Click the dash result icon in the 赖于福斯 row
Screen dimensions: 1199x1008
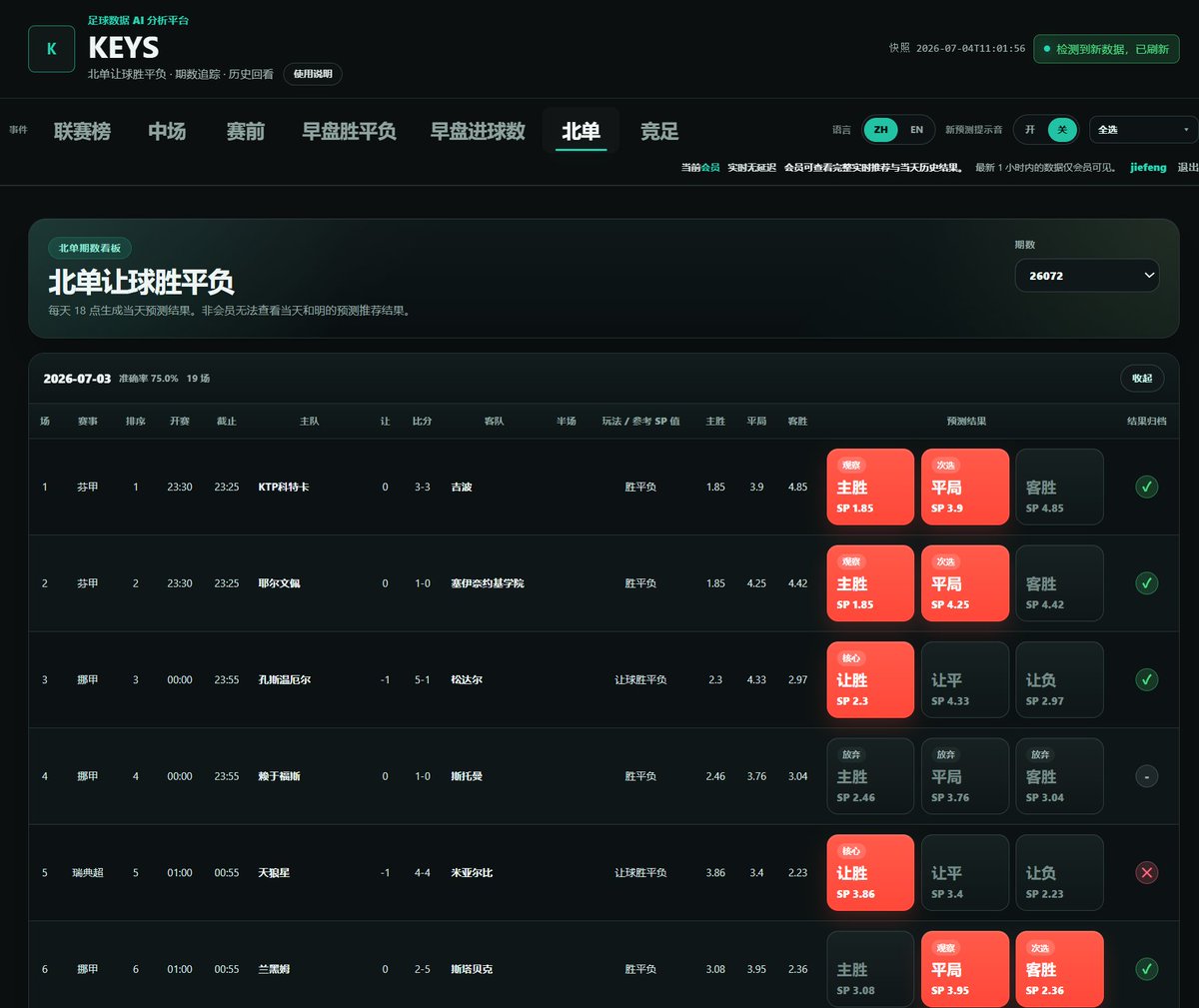tap(1147, 776)
